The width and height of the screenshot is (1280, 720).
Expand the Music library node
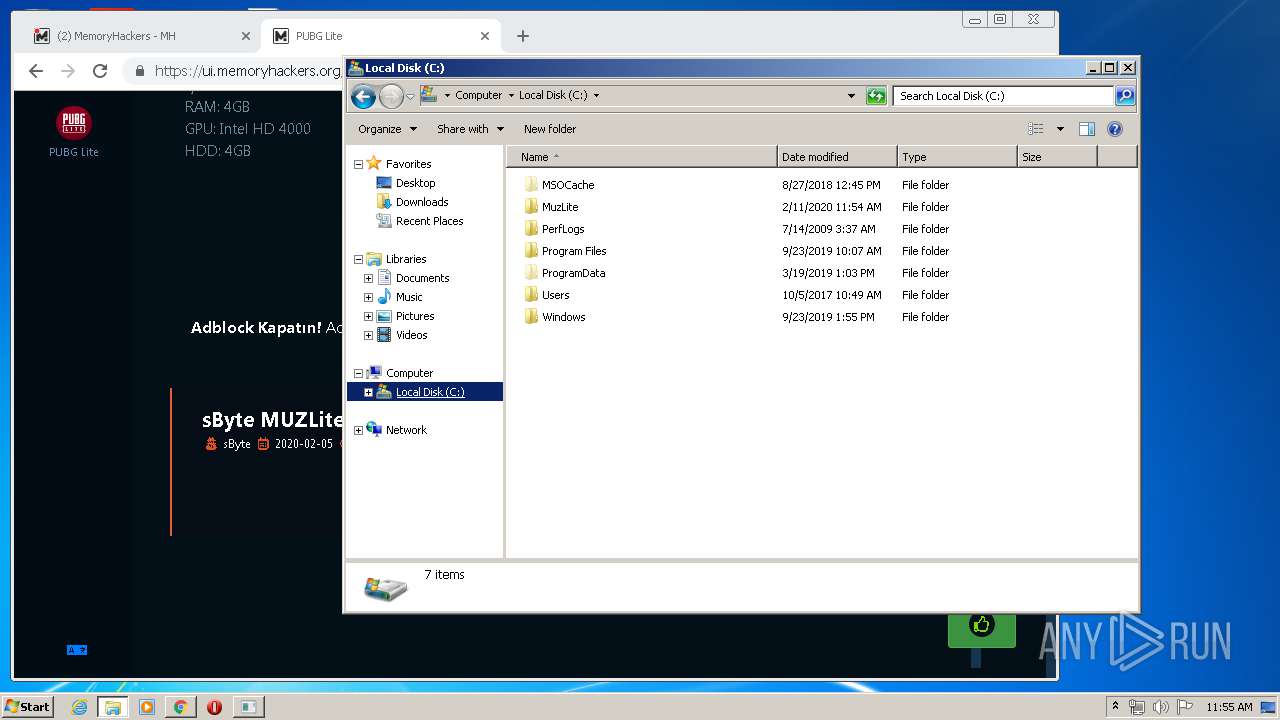[x=368, y=297]
